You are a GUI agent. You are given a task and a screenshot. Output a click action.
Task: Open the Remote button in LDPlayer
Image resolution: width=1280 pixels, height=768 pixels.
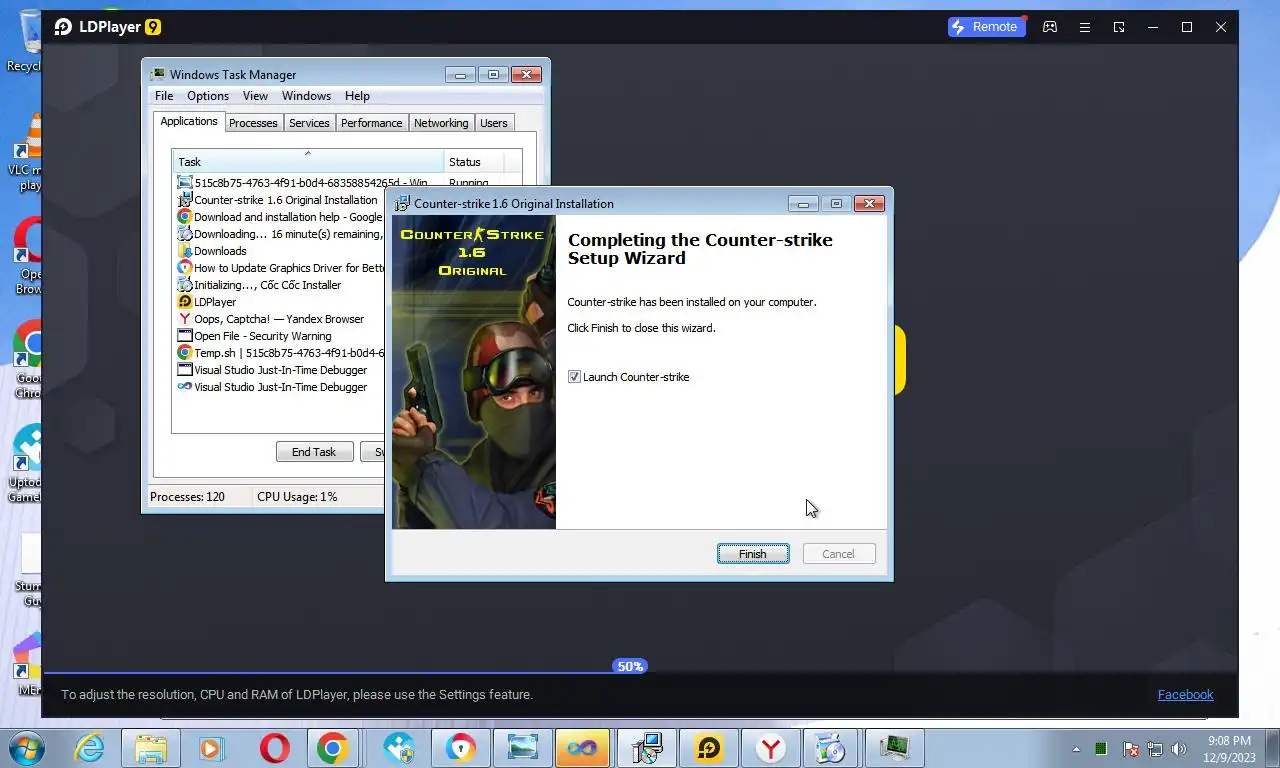[x=986, y=27]
